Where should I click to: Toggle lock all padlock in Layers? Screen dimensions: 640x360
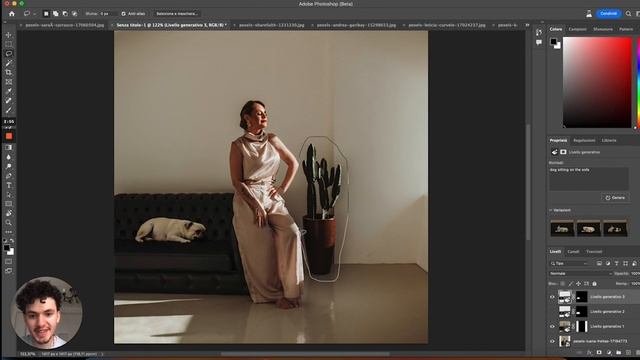(x=594, y=283)
